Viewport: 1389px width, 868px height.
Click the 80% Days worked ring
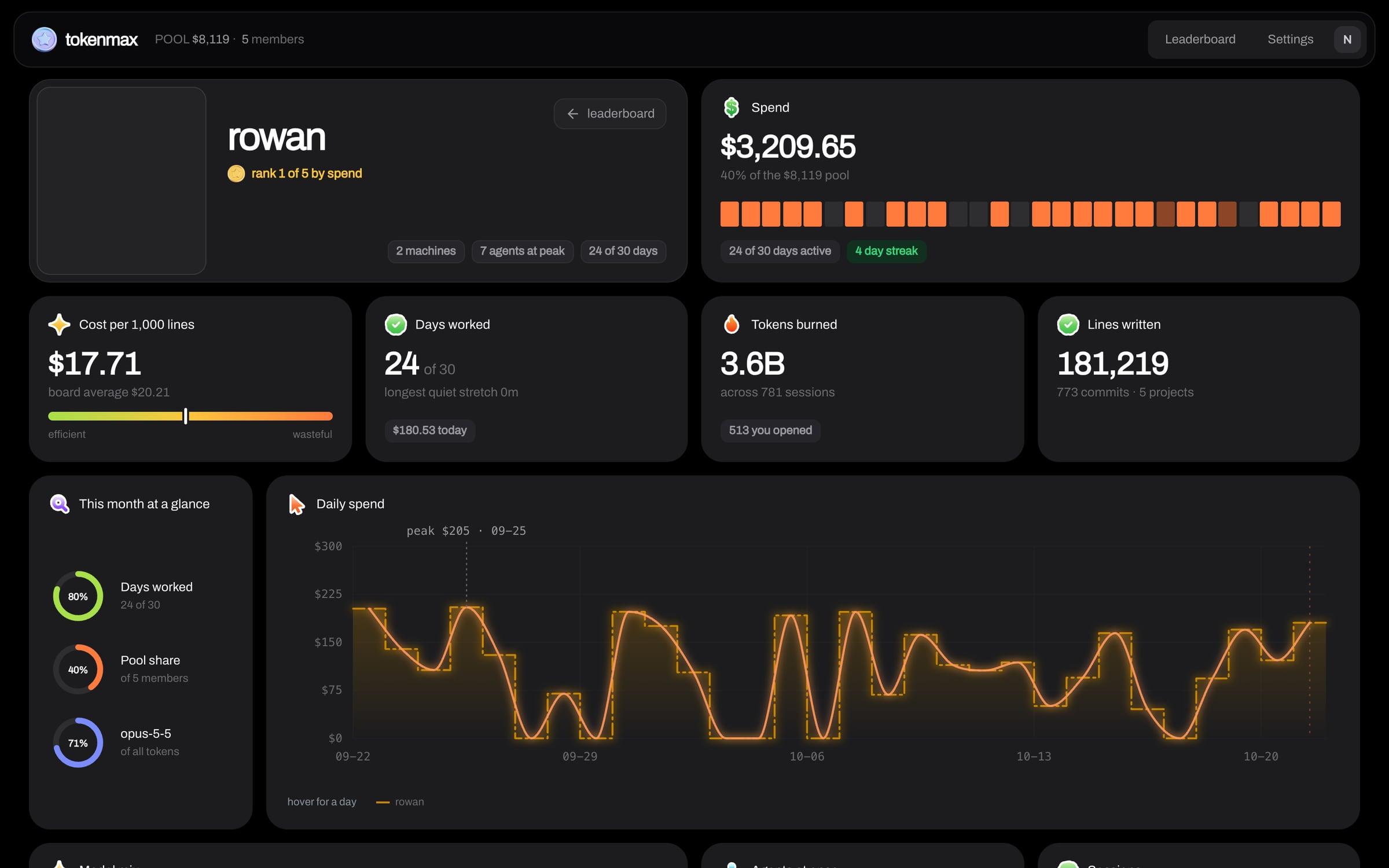pos(78,596)
